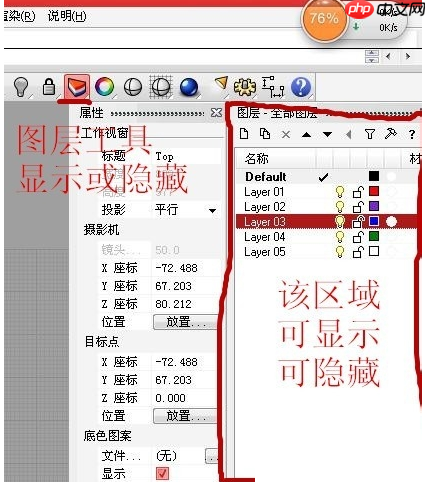The width and height of the screenshot is (426, 482).
Task: Click the 标题 field showing Top
Action: click(x=187, y=156)
